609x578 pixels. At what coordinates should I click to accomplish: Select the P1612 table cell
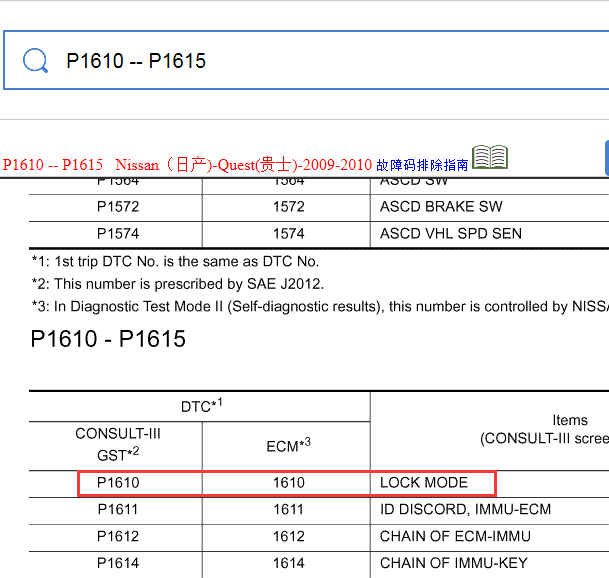pos(118,536)
